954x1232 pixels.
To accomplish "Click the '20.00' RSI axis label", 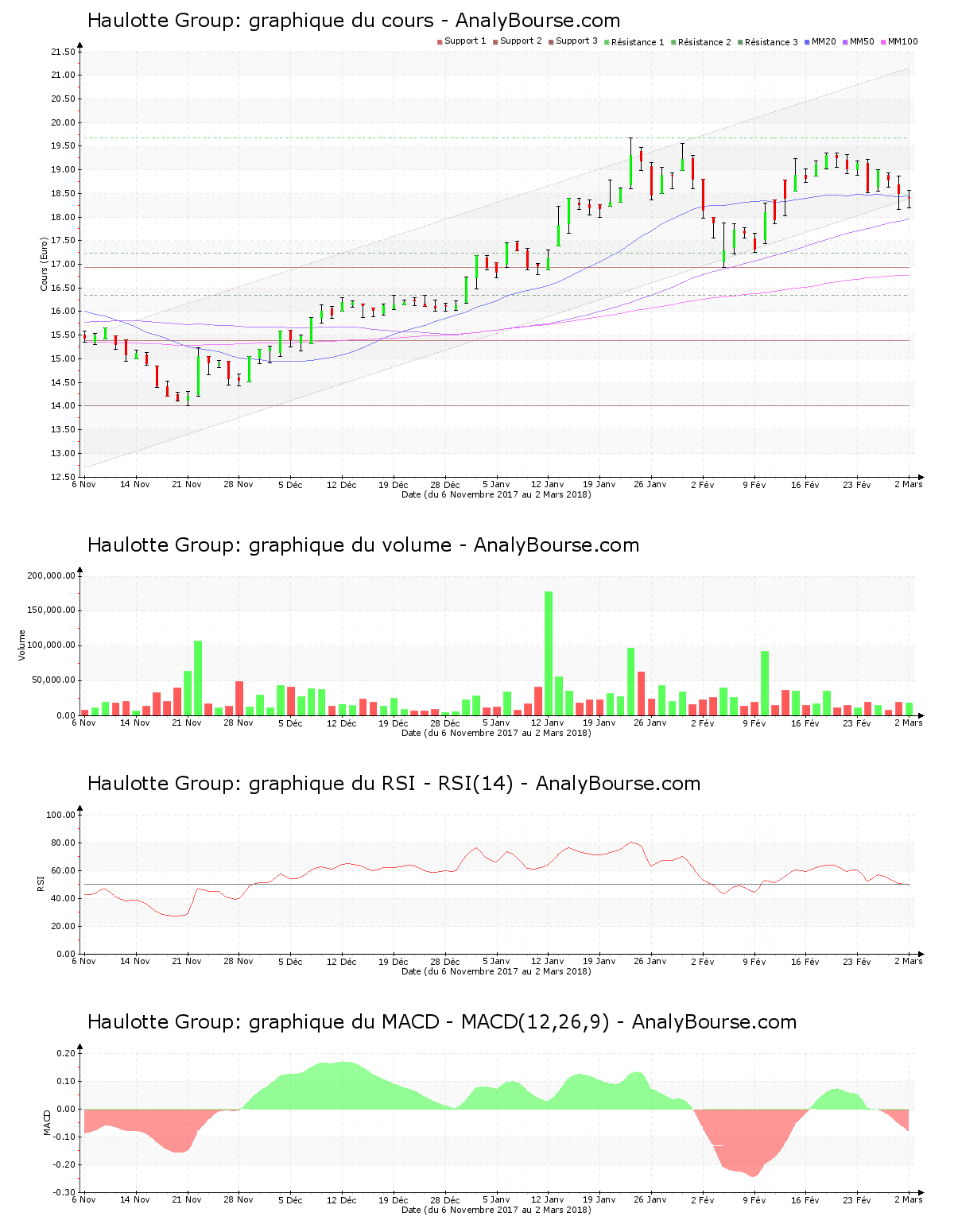I will pos(63,926).
